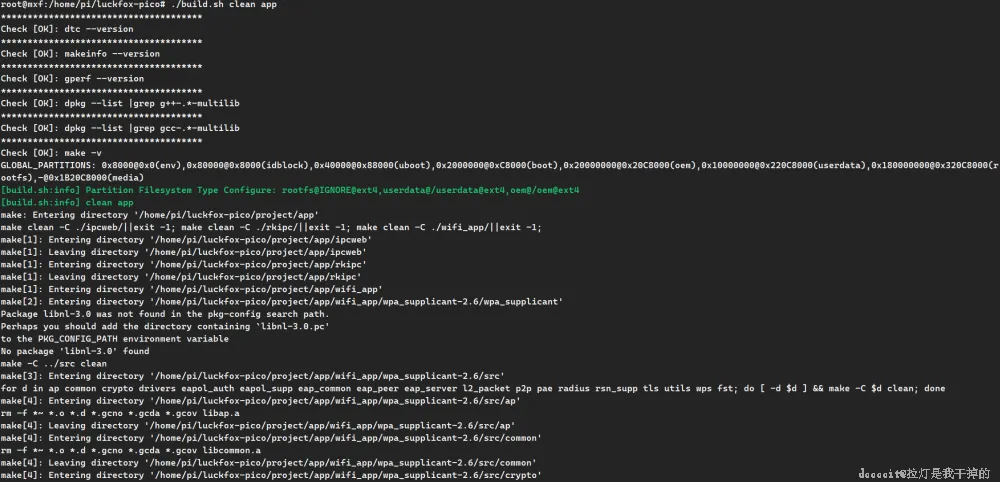This screenshot has height=482, width=1000.
Task: Click 'to the PKG_CONFIG_PATH environment variable' line
Action: click(x=114, y=339)
